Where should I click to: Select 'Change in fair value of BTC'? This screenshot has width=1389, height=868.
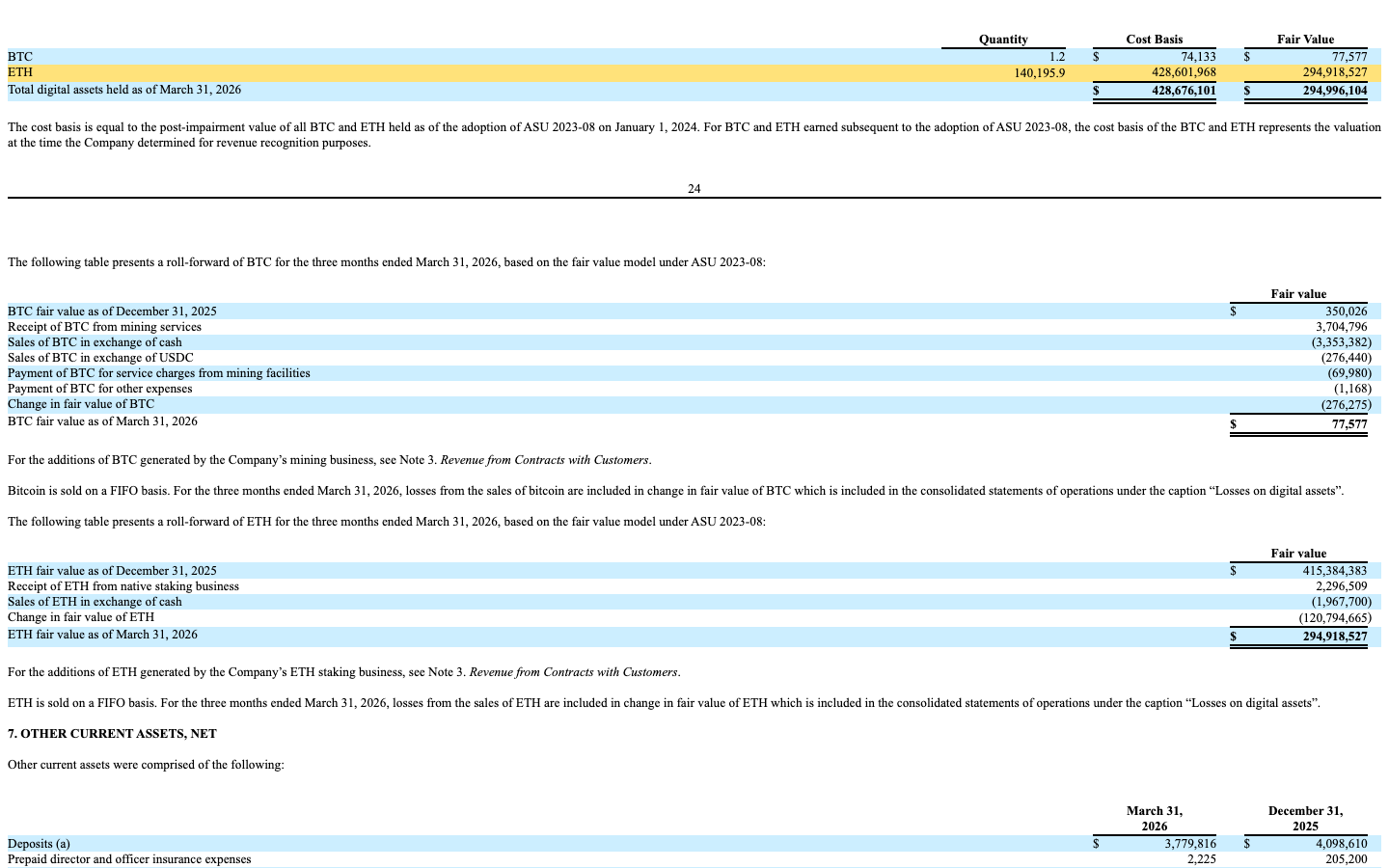coord(81,404)
